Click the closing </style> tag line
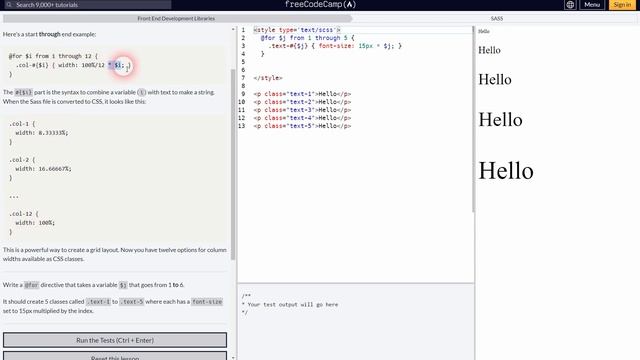Screen dimensions: 640x360 268,78
